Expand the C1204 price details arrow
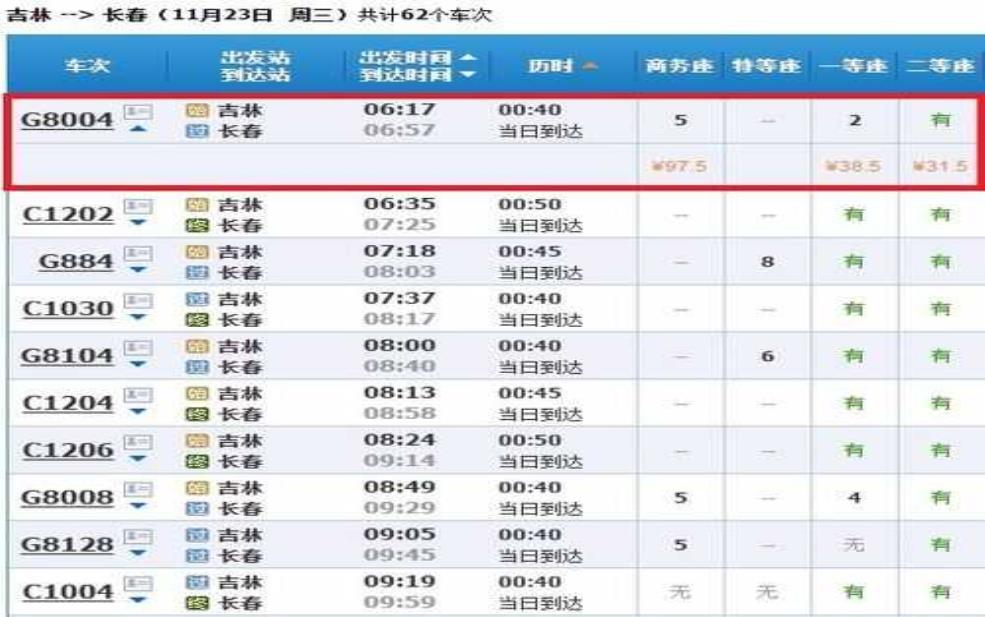The height and width of the screenshot is (617, 985). tap(139, 412)
